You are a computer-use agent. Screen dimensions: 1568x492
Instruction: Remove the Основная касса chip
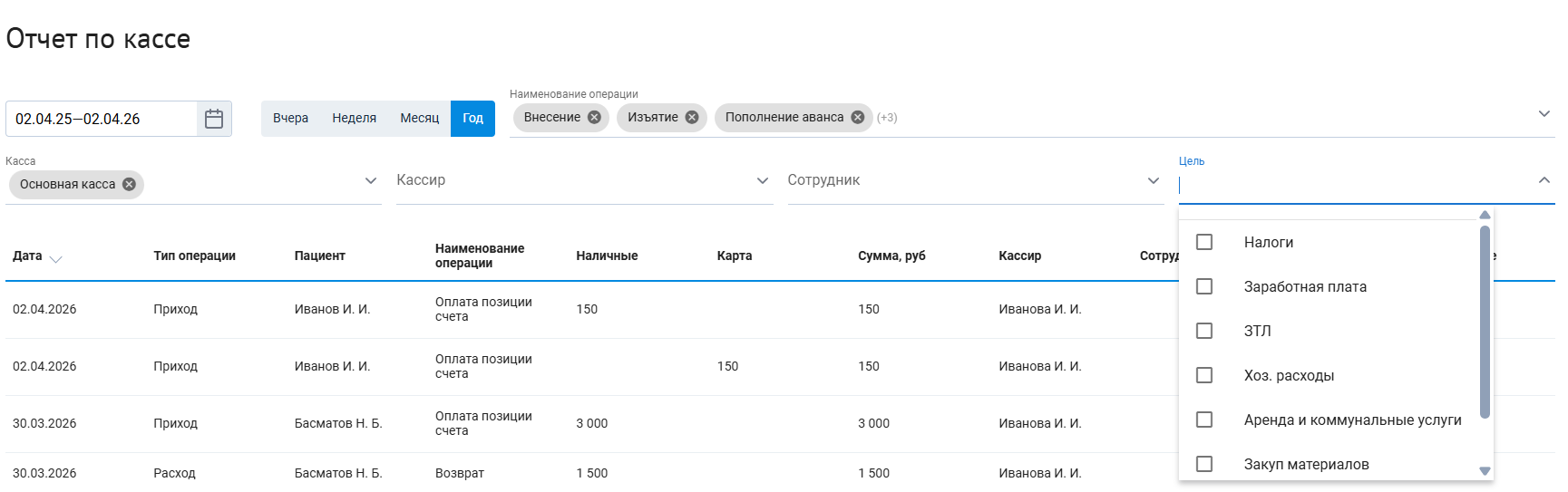(x=129, y=184)
